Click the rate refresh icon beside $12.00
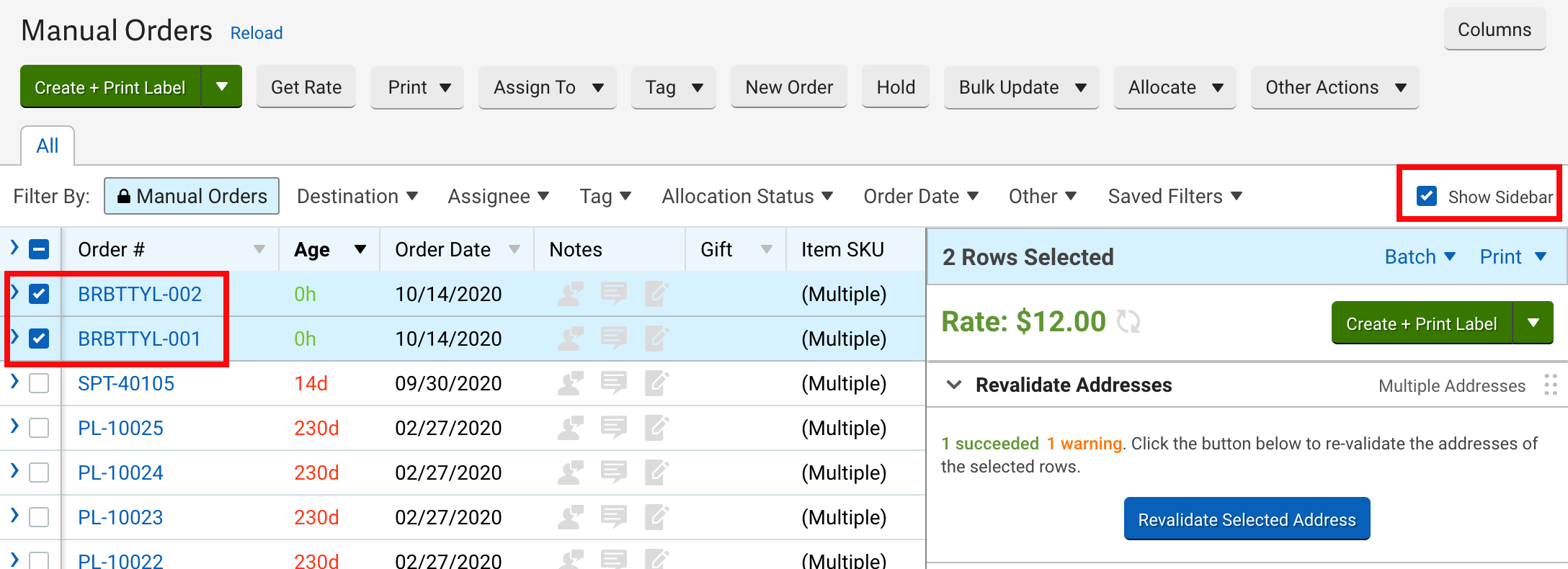The width and height of the screenshot is (1568, 569). coord(1128,321)
